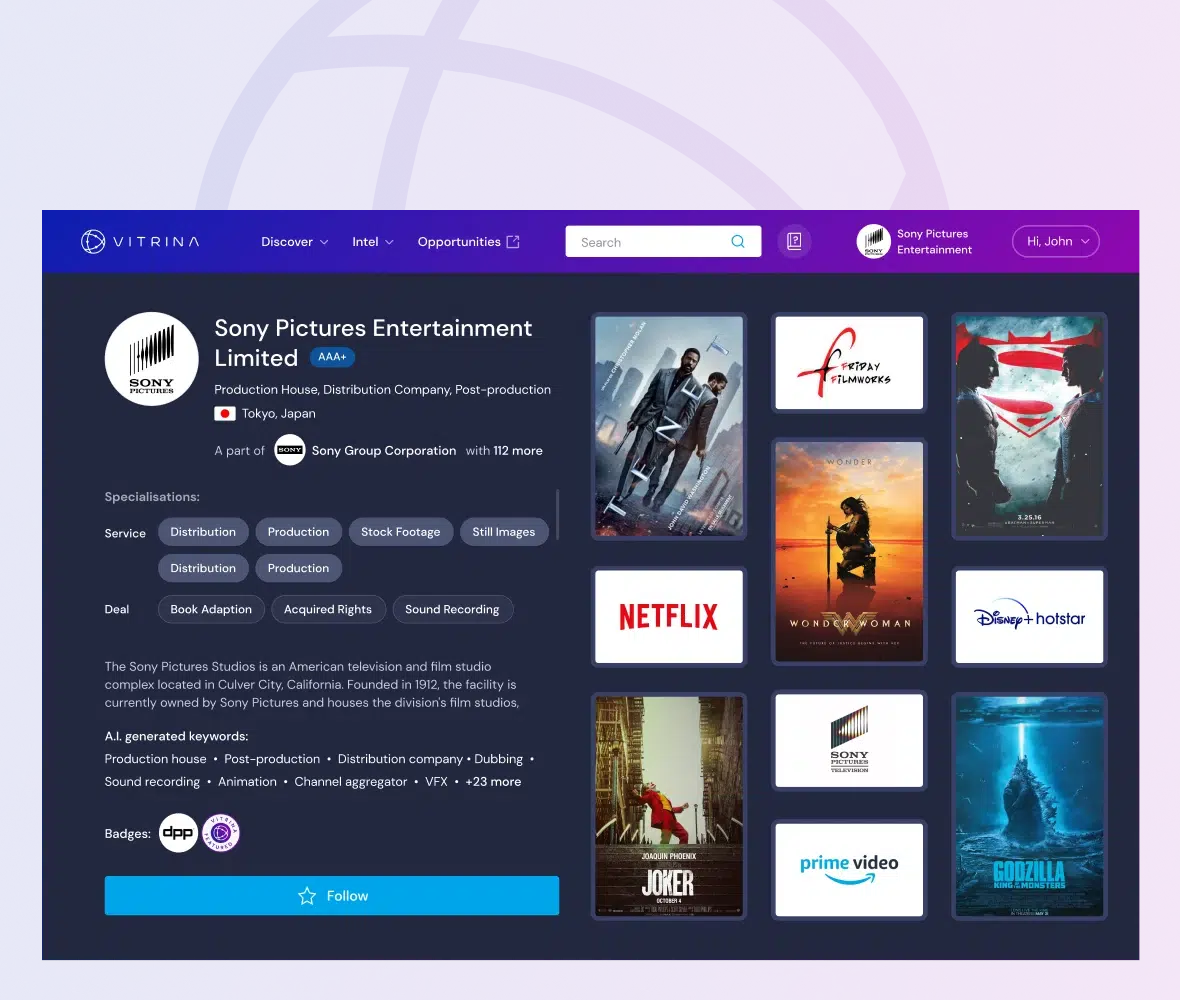This screenshot has width=1180, height=1000.
Task: Open the Discover dropdown menu
Action: tap(294, 242)
